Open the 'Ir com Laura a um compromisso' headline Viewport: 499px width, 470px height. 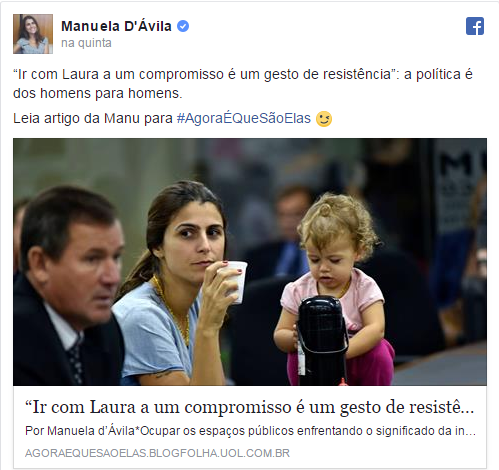coord(250,407)
